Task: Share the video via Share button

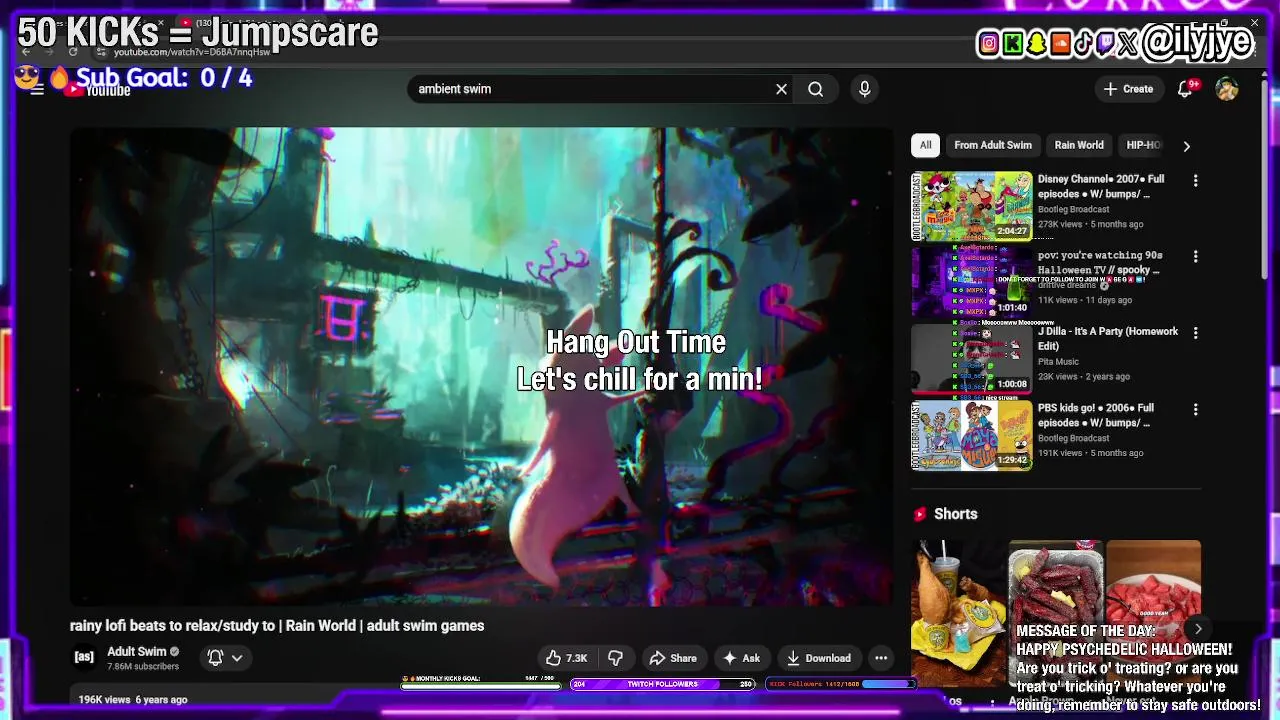Action: pyautogui.click(x=673, y=658)
